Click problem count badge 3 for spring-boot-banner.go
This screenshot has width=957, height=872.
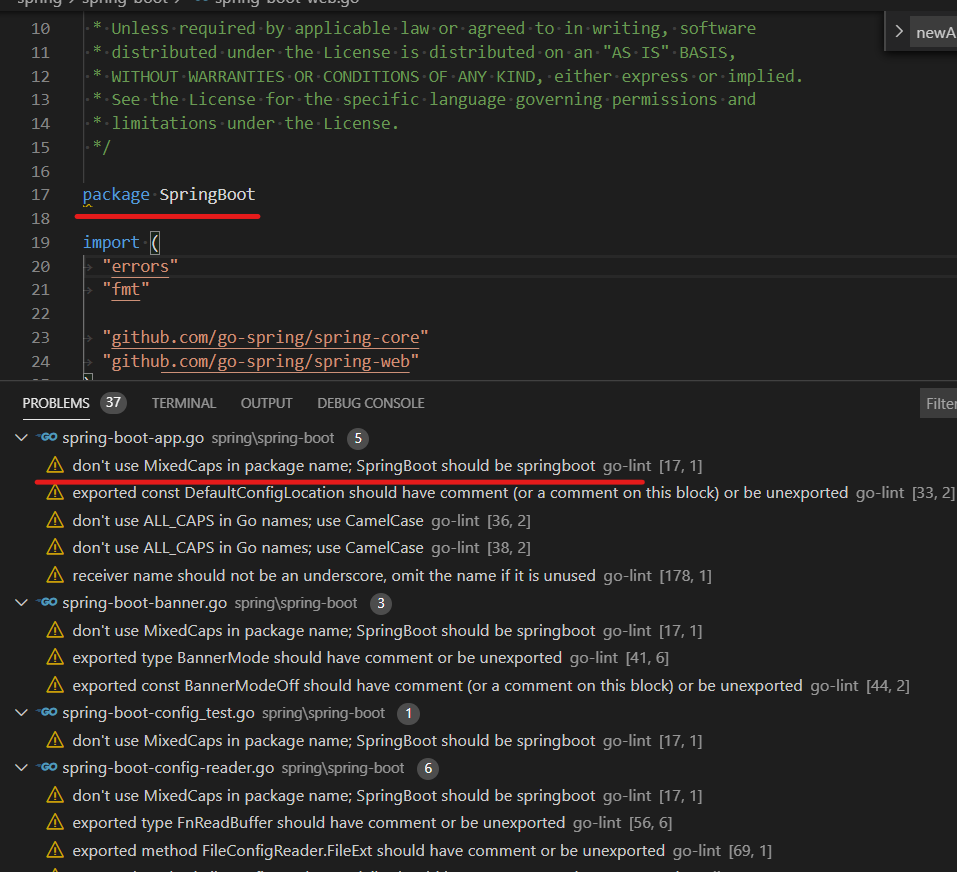point(381,603)
